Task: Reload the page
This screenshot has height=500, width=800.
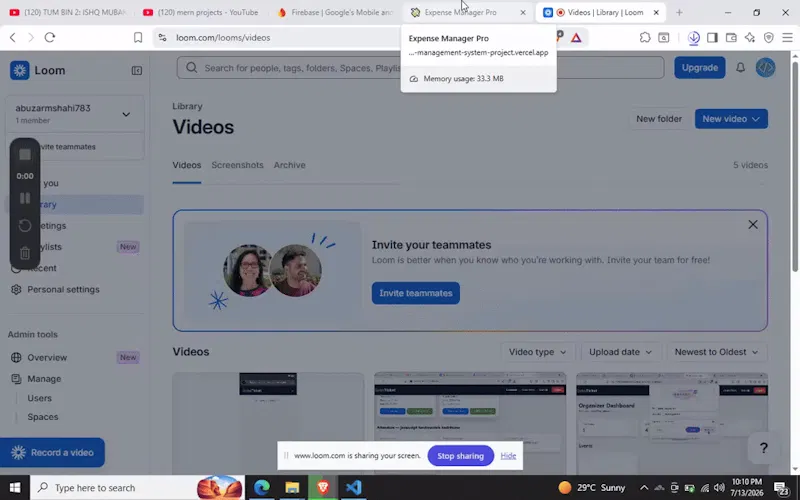Action: [x=49, y=37]
